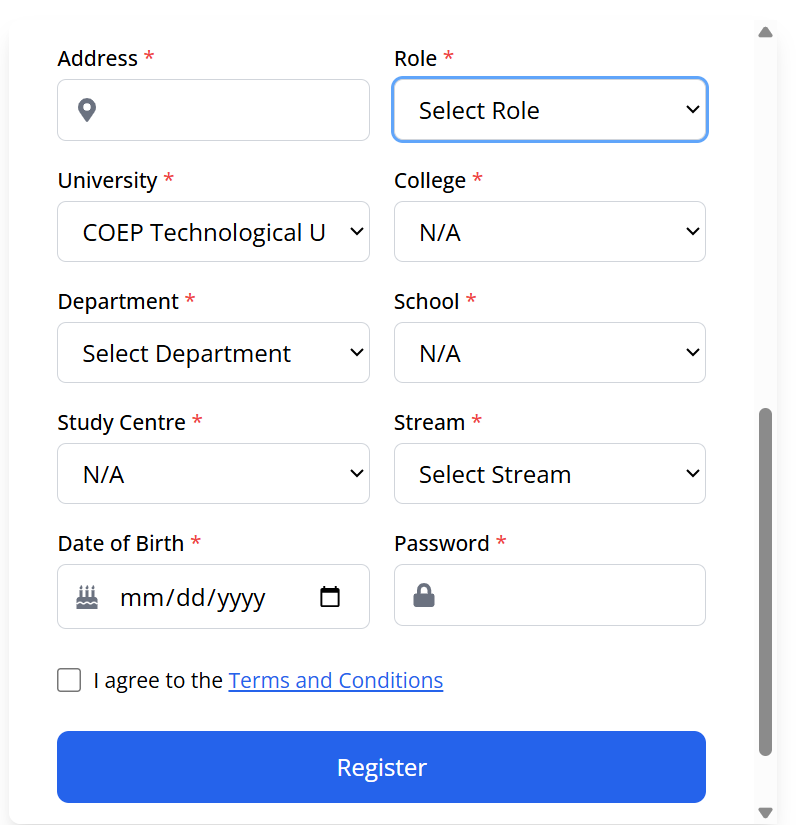796x825 pixels.
Task: Open the Terms and Conditions link
Action: [x=336, y=681]
